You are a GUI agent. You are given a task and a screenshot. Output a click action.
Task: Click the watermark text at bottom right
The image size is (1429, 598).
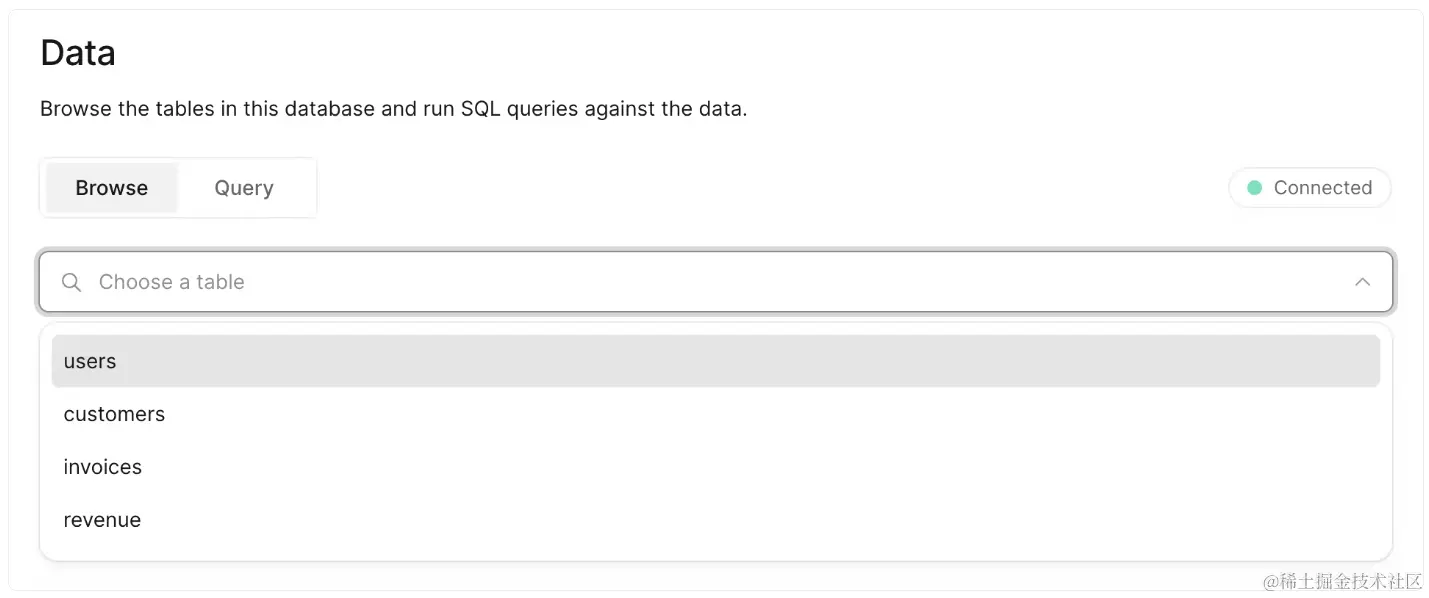tap(1341, 582)
